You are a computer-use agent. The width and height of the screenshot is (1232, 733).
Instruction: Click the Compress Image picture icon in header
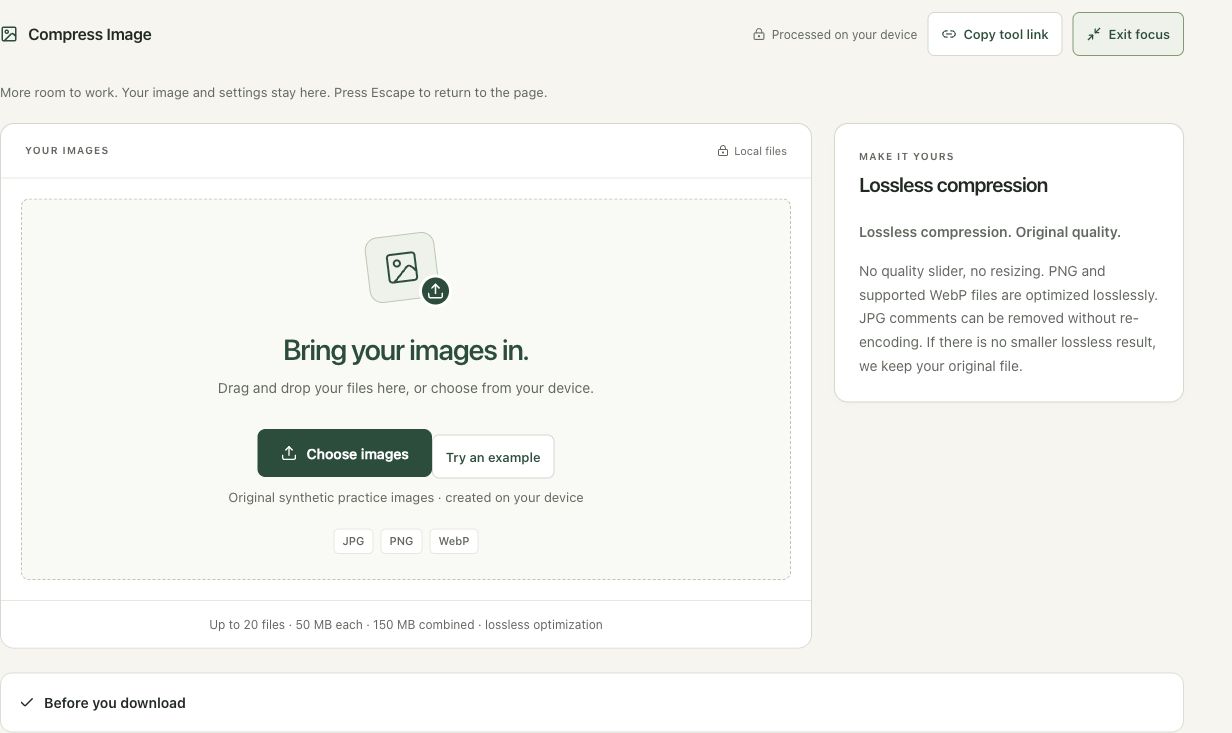(9, 34)
